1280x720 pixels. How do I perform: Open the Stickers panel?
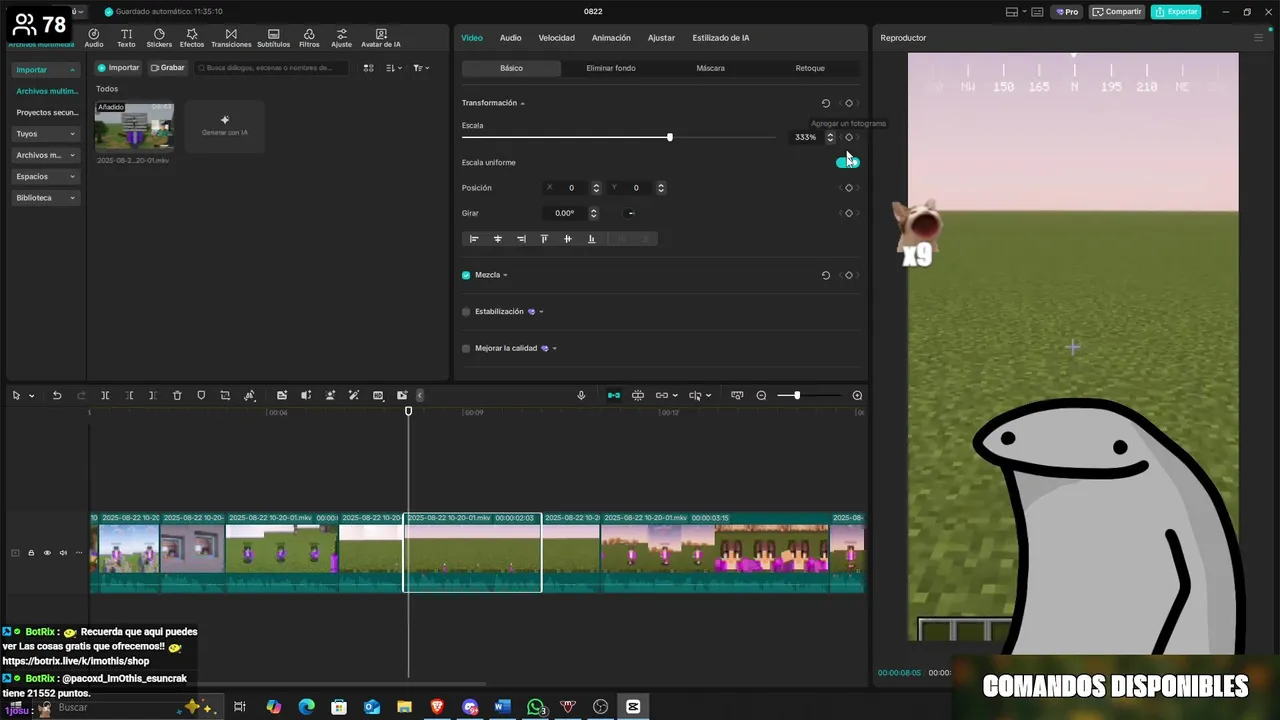(x=159, y=38)
